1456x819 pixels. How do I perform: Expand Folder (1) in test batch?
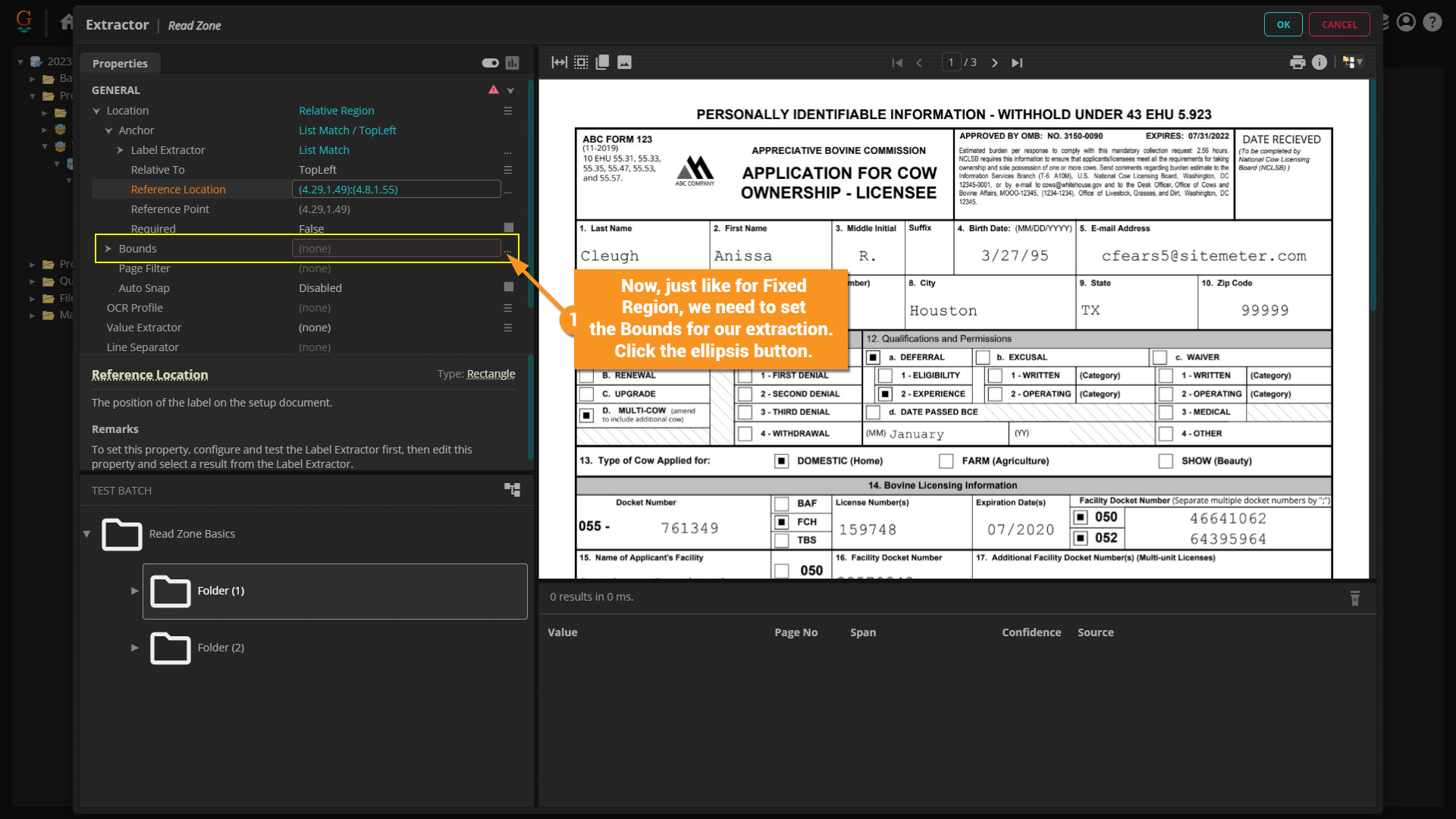[x=134, y=591]
